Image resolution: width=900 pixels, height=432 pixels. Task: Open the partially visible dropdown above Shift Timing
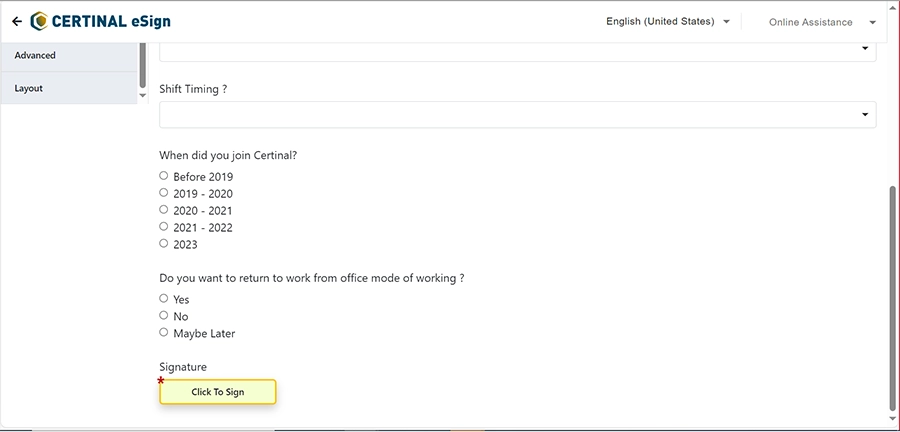pyautogui.click(x=517, y=52)
